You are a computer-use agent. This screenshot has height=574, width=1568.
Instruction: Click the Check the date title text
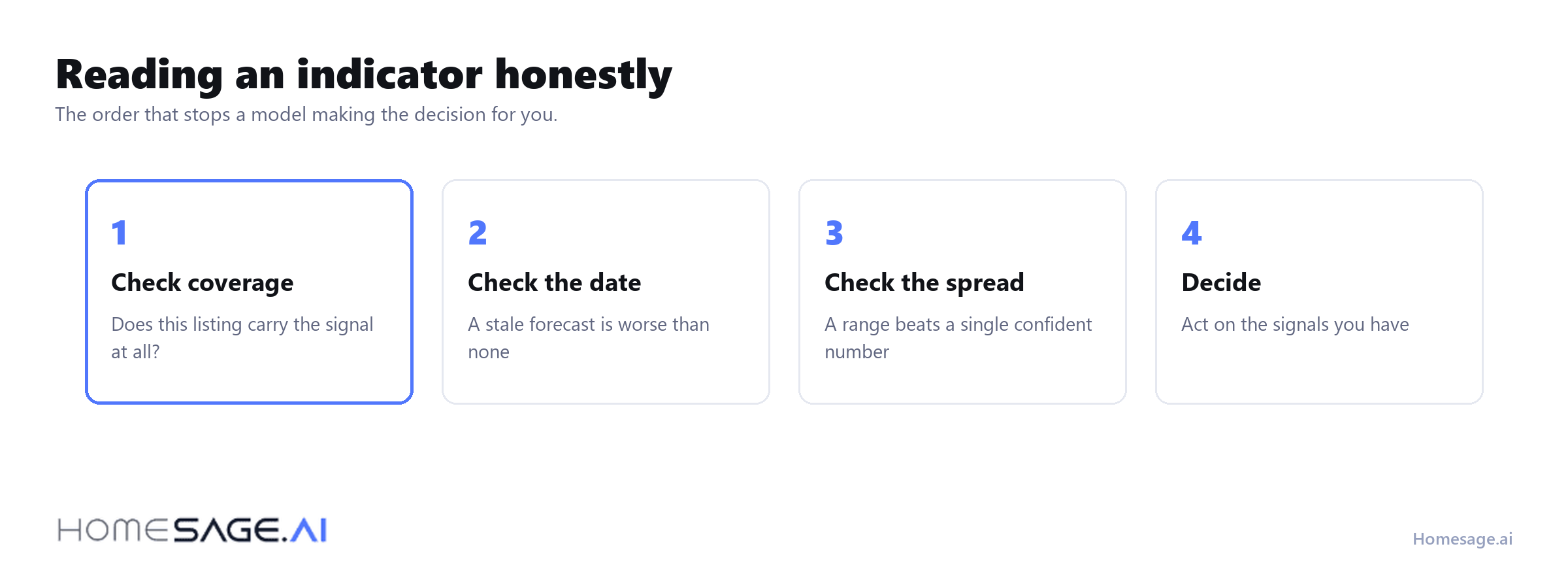tap(555, 282)
